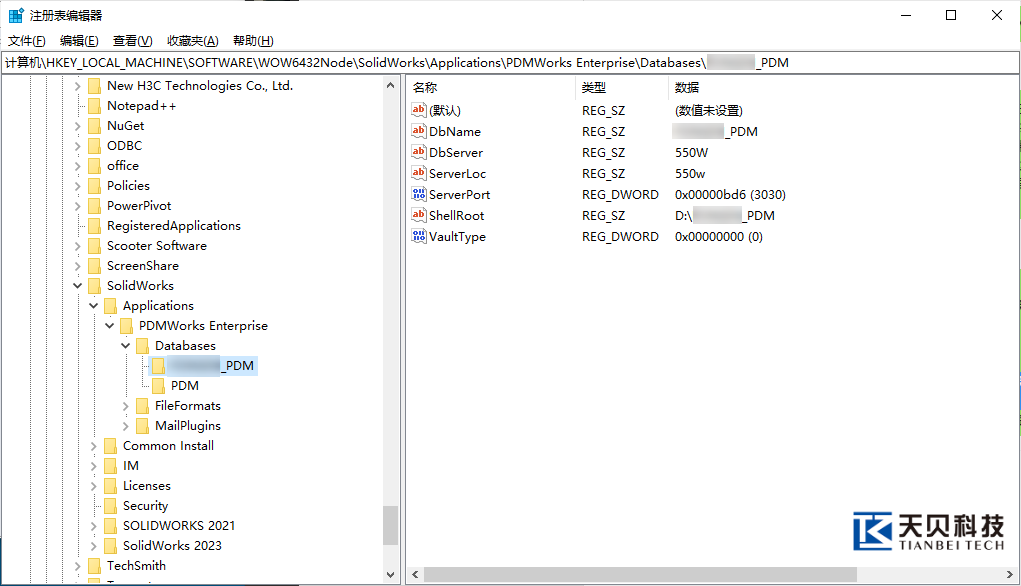Open the 收藏夹(A) menu

(192, 41)
